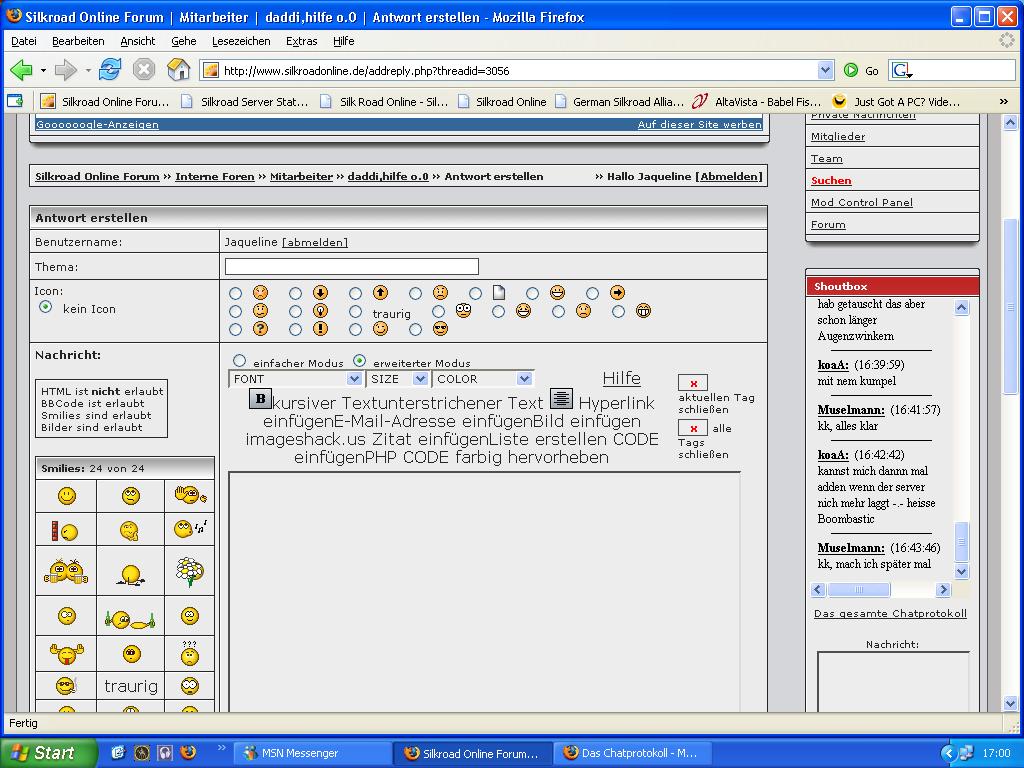Open the Mod Control Panel link
The width and height of the screenshot is (1024, 768).
tap(861, 202)
